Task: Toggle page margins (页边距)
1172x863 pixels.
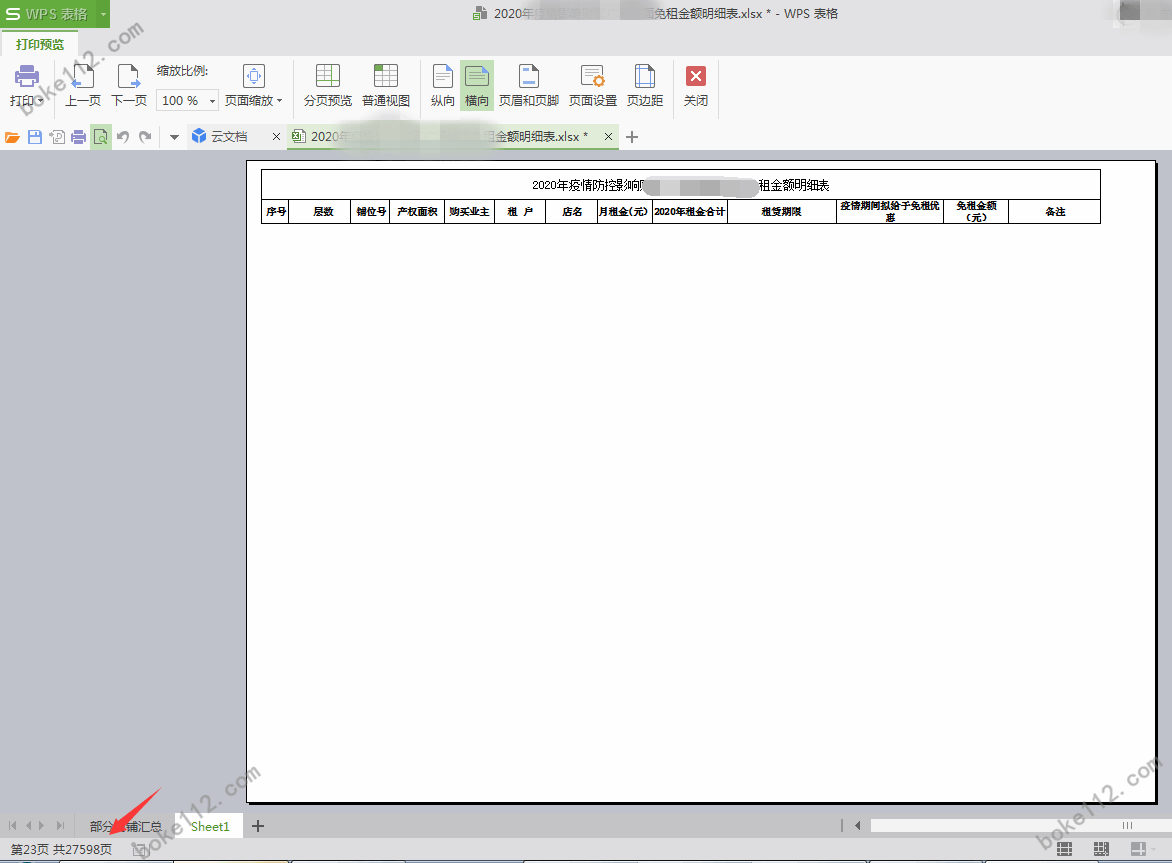Action: click(x=644, y=86)
